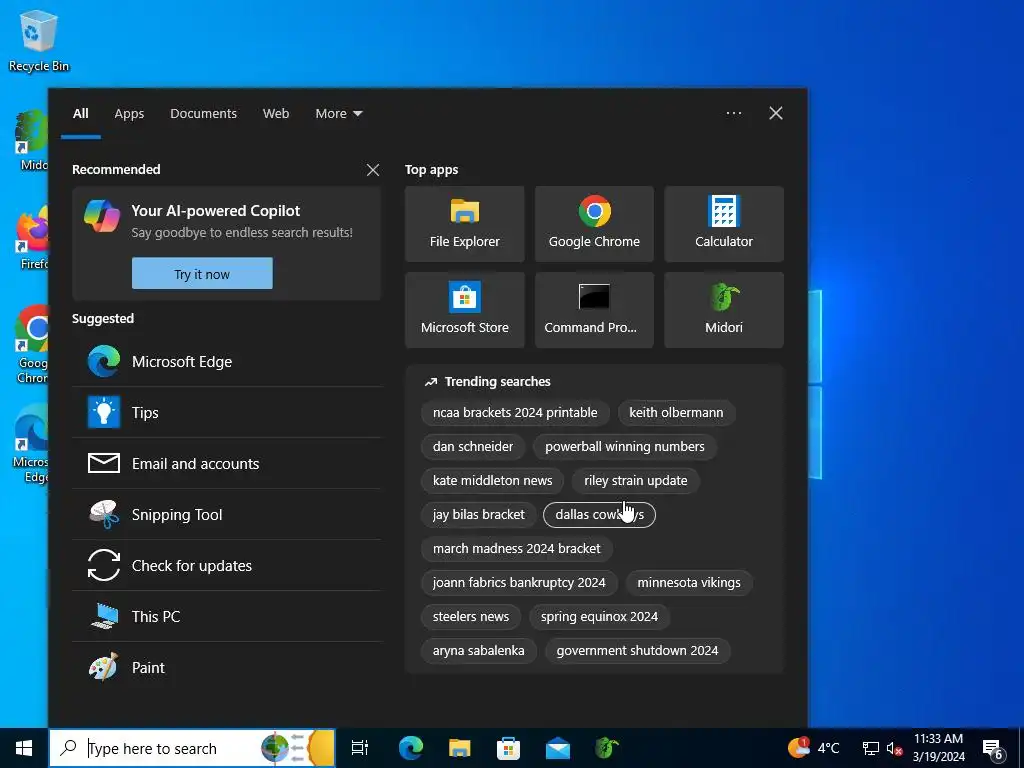Focus the 'Type here to search' box
The image size is (1024, 768).
click(x=192, y=748)
